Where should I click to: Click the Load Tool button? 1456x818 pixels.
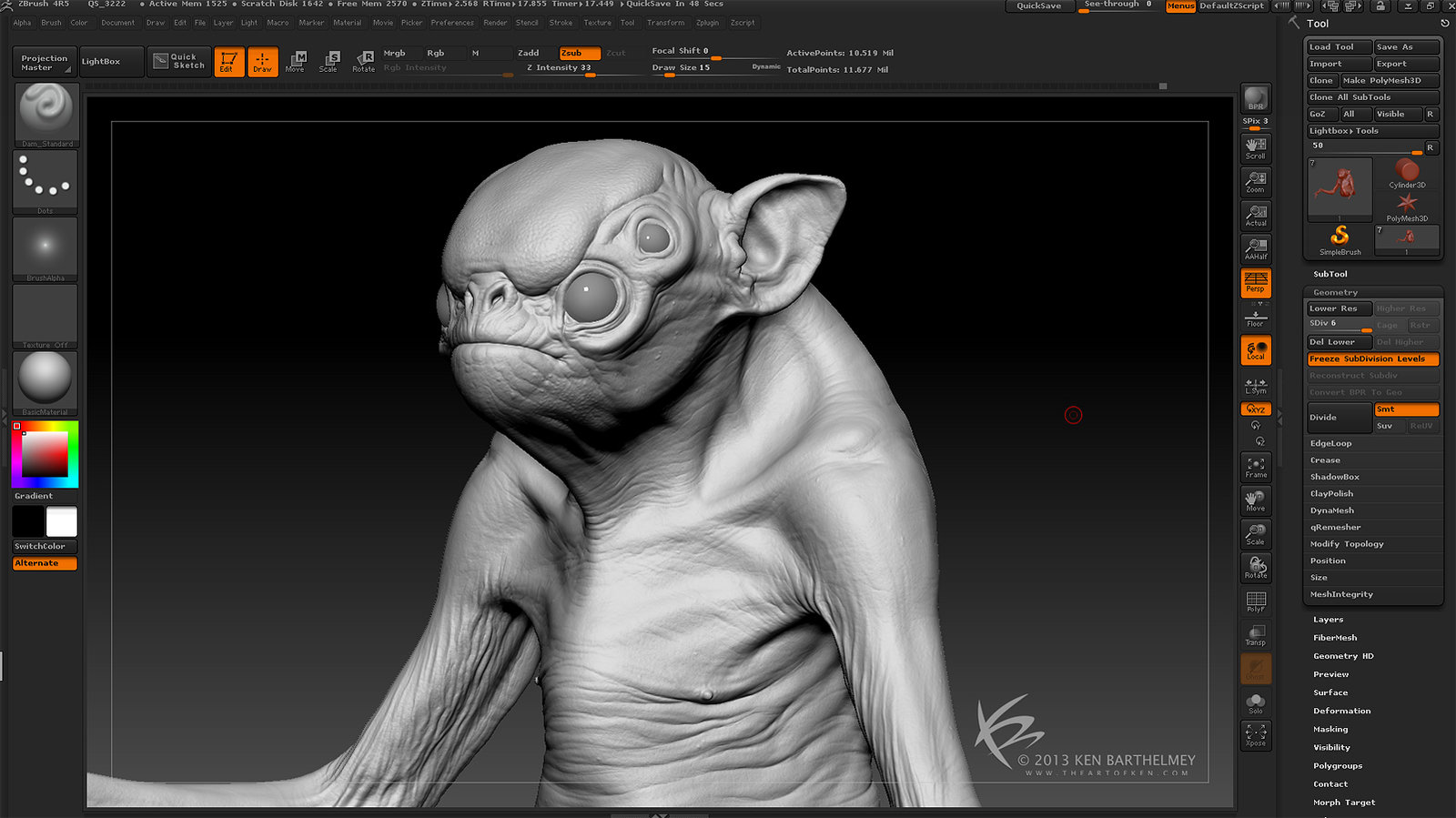(x=1339, y=46)
